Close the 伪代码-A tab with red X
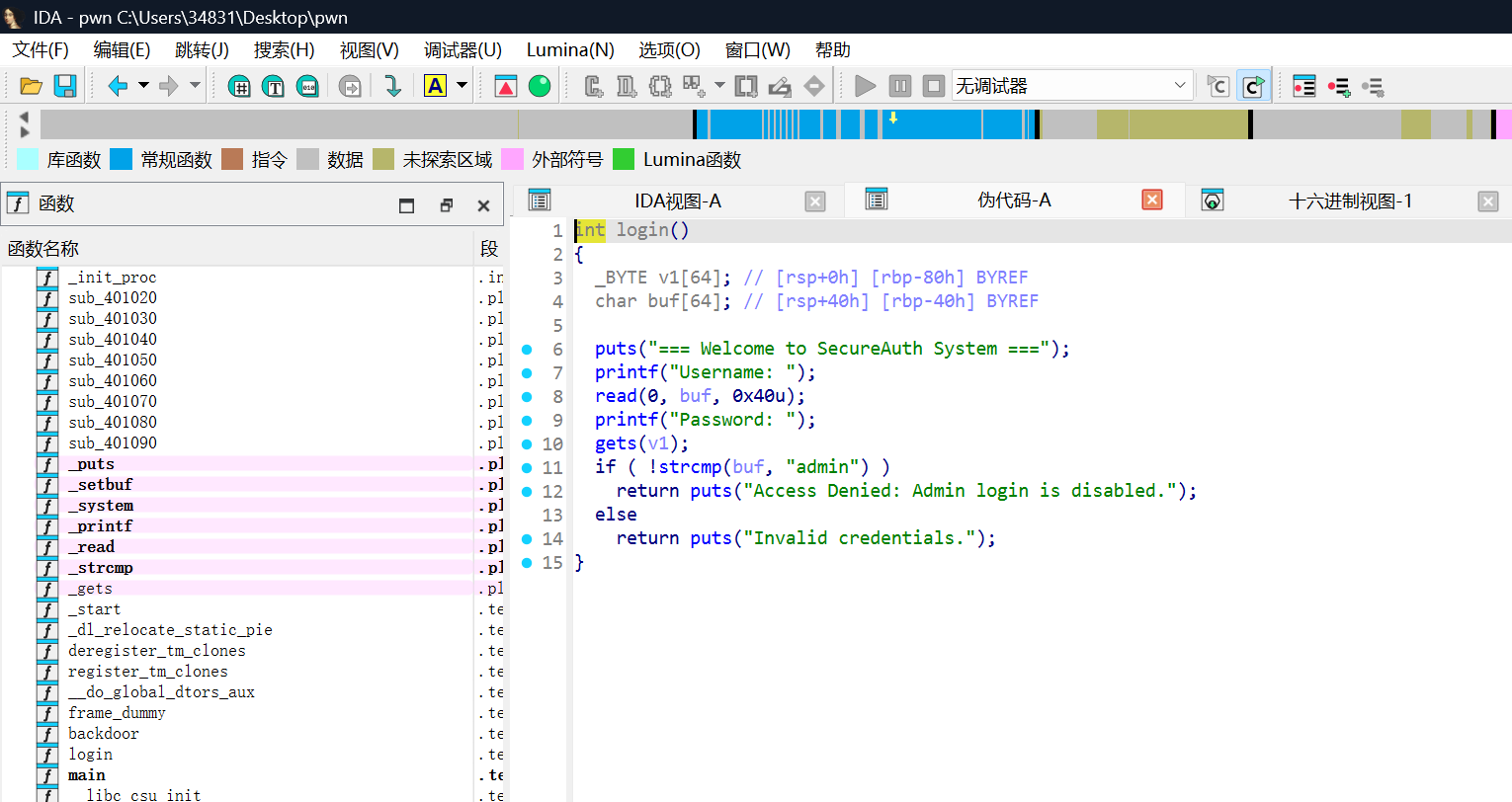1512x802 pixels. point(1152,200)
